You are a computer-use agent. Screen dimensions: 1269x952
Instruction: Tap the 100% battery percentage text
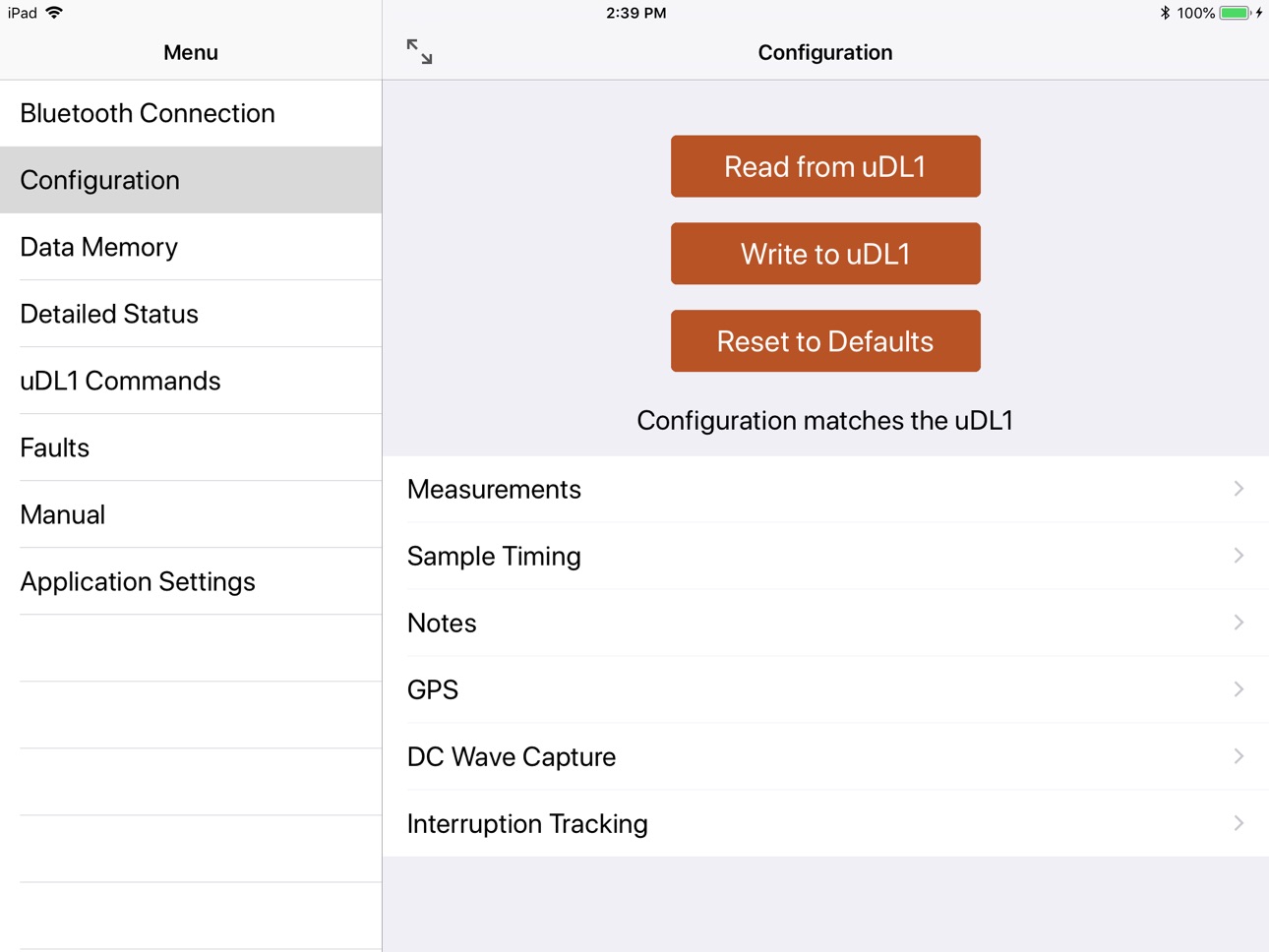coord(1195,13)
